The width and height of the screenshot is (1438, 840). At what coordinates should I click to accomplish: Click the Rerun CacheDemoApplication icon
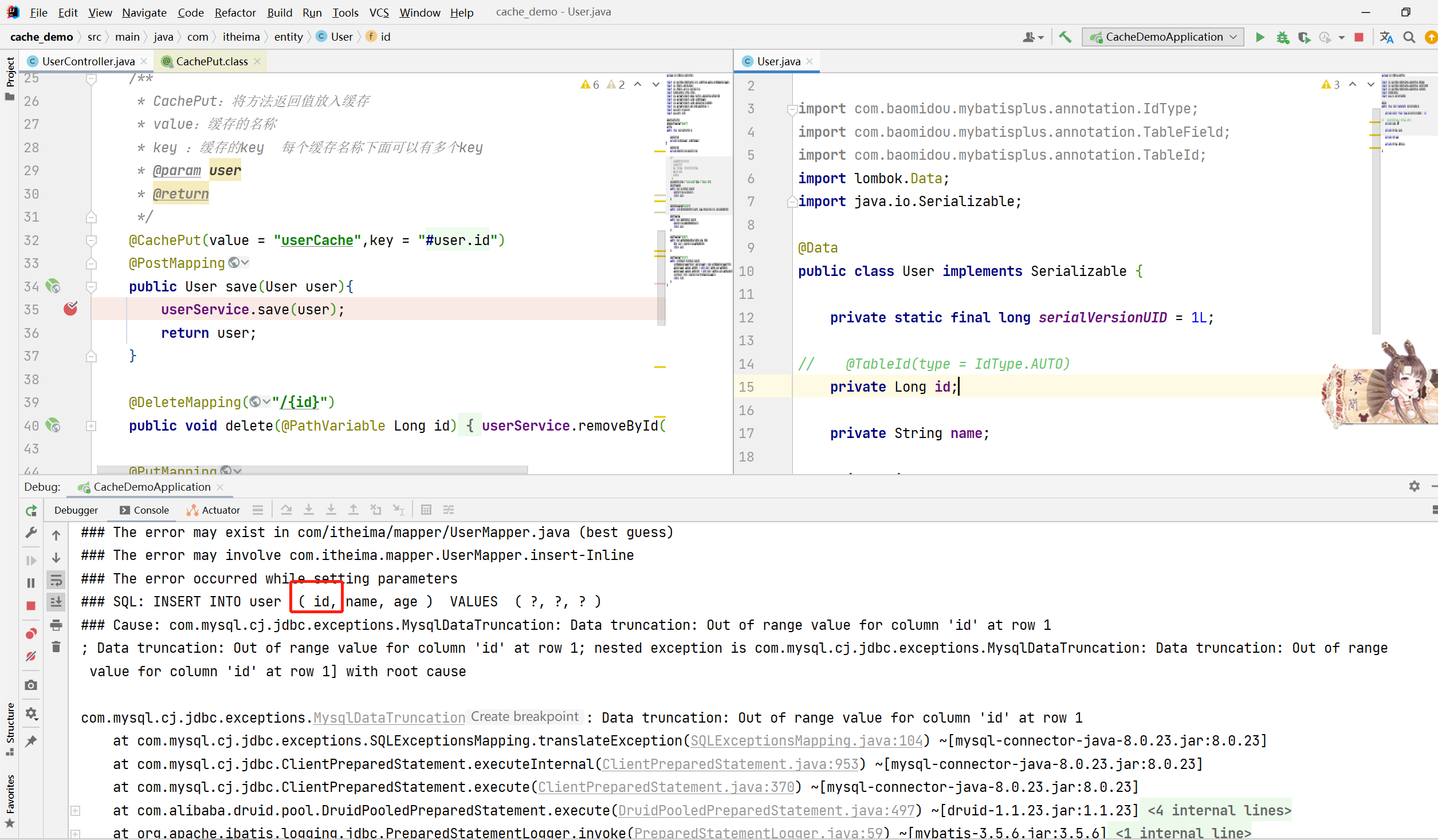click(x=31, y=510)
